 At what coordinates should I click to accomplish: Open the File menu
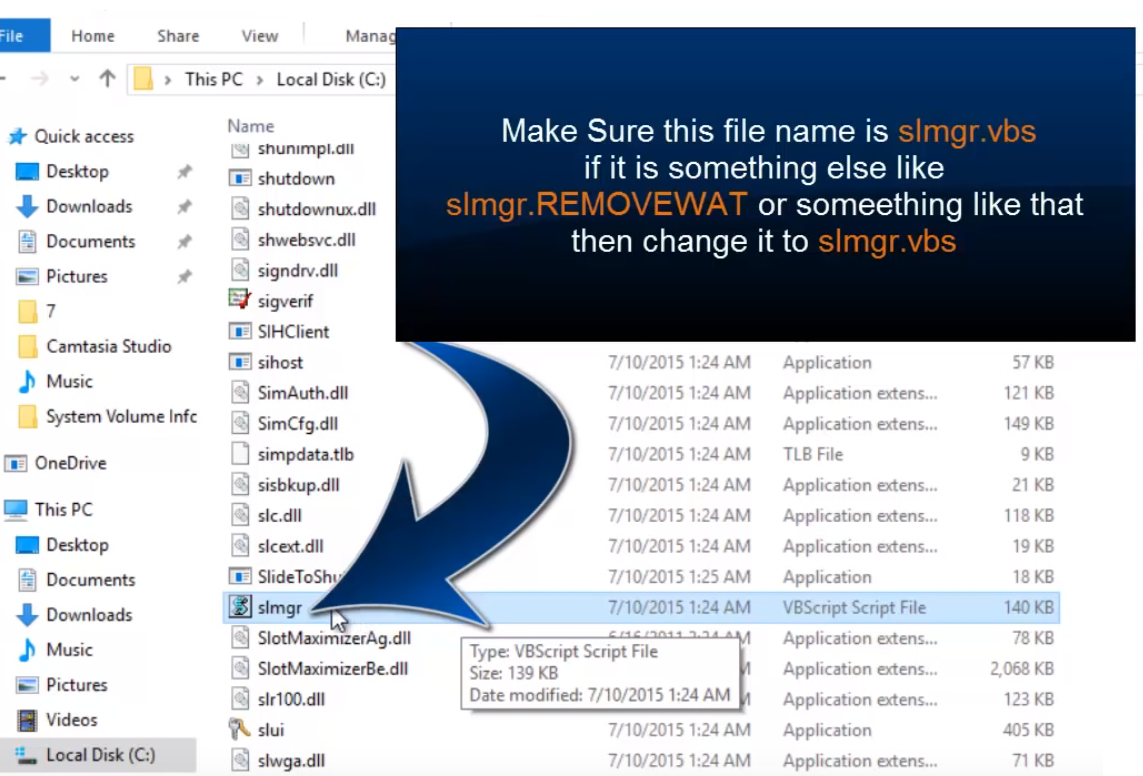(14, 36)
